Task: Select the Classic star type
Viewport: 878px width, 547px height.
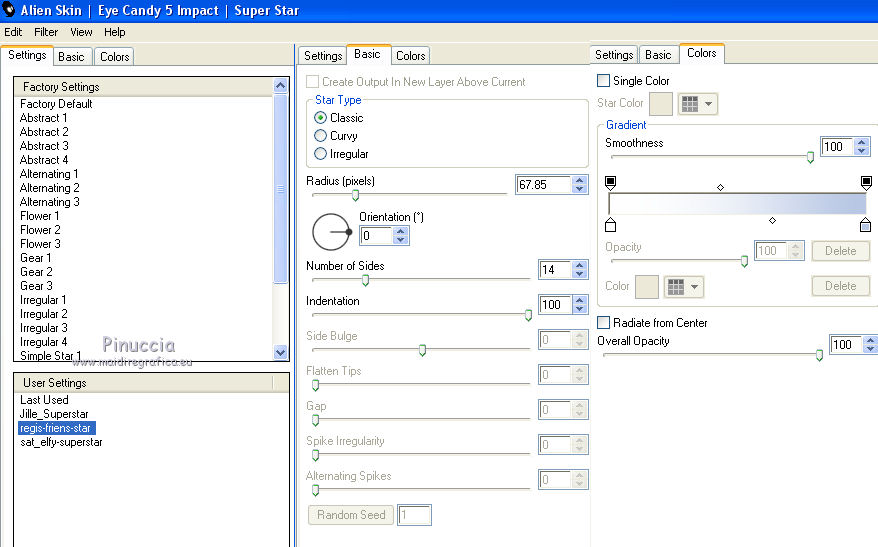Action: [x=320, y=118]
